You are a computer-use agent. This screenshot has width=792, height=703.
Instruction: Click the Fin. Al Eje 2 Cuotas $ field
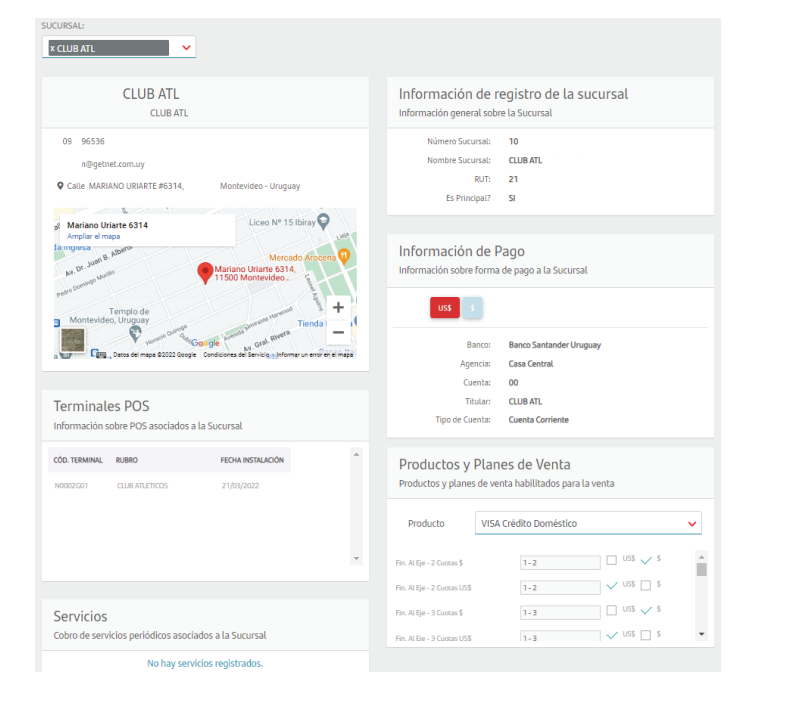pos(559,563)
